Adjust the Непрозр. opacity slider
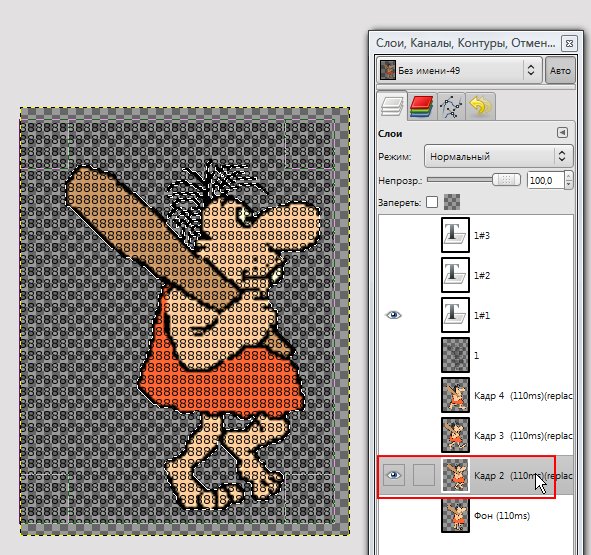Viewport: 591px width, 555px height. pos(473,180)
